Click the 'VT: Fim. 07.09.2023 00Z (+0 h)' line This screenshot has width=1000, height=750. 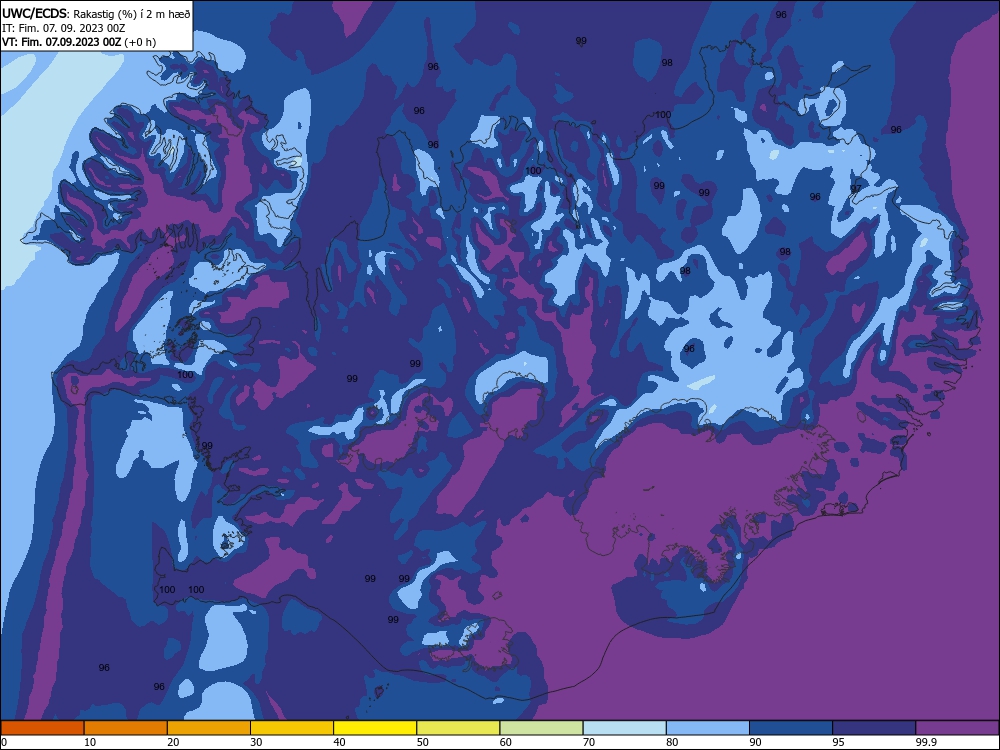coord(79,42)
